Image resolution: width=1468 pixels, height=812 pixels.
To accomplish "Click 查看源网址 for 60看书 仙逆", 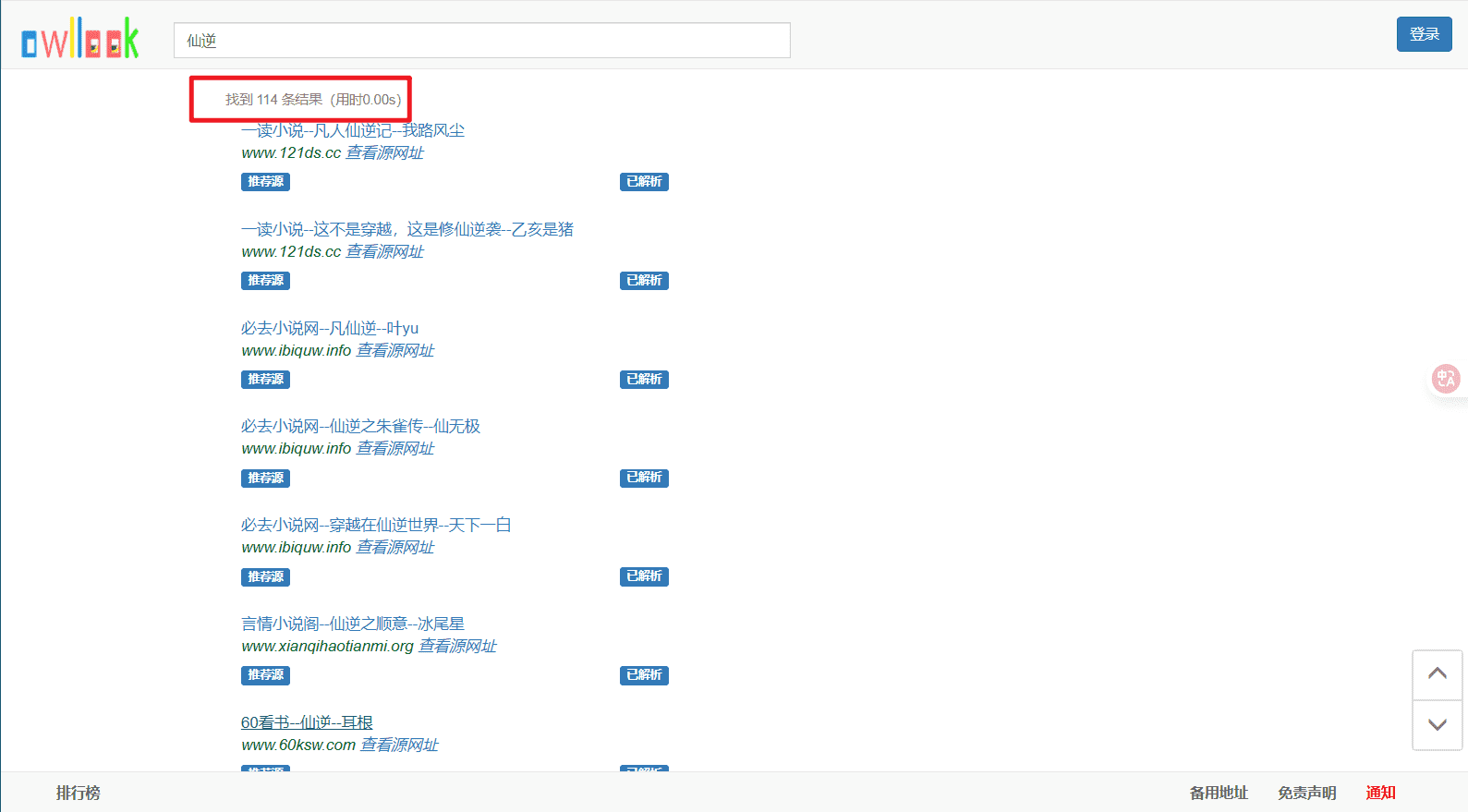I will 399,745.
